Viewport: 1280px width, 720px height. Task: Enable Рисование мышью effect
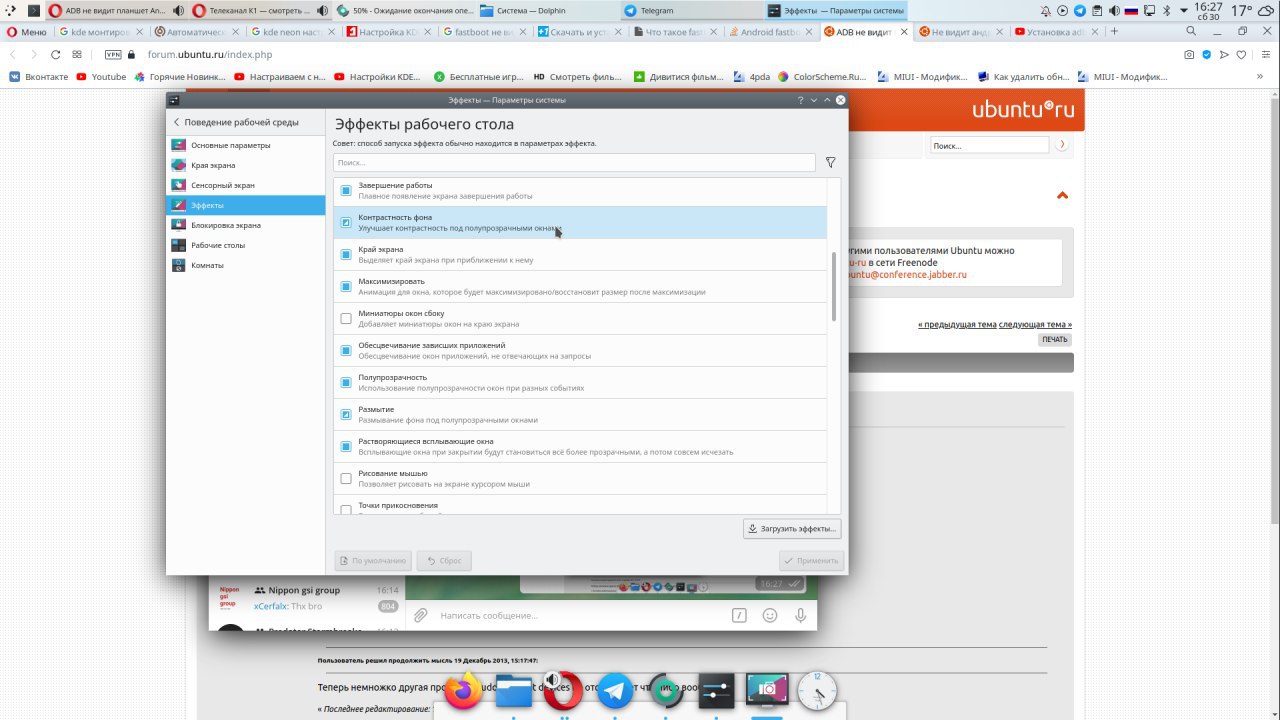pos(346,478)
